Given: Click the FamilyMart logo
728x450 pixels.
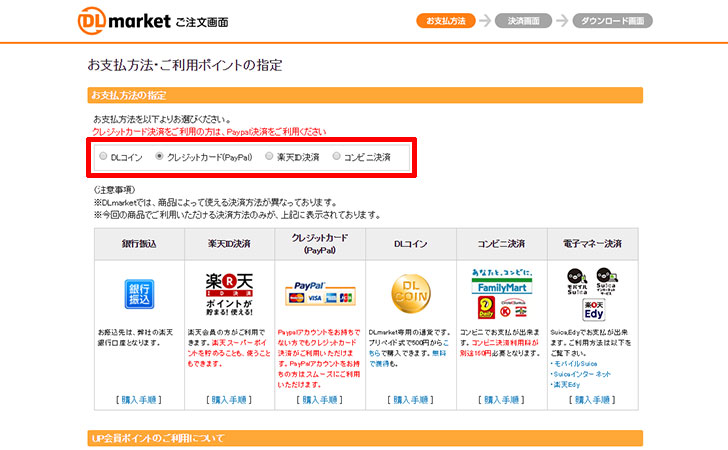Looking at the screenshot, I should click(x=502, y=287).
